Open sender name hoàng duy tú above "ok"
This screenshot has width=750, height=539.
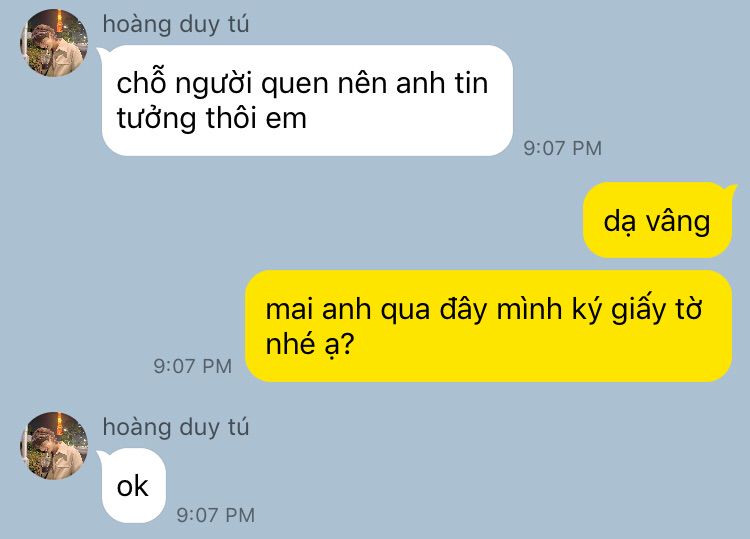tap(176, 427)
